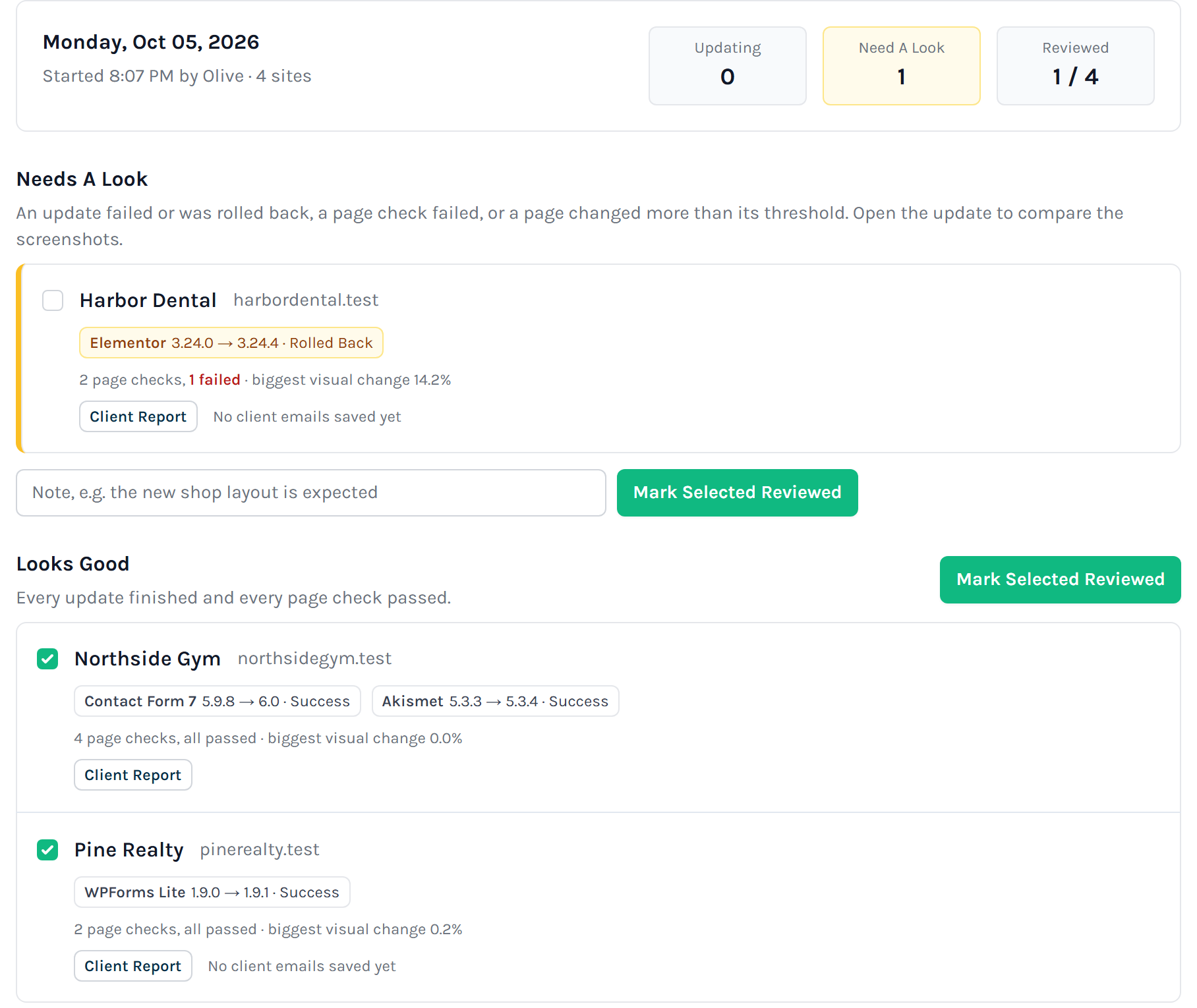Click 'No client emails saved yet' under Pine Realty

click(x=302, y=966)
